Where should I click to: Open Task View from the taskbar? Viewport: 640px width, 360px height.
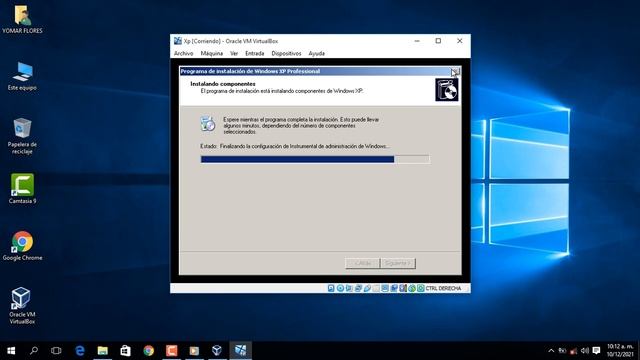pyautogui.click(x=56, y=351)
